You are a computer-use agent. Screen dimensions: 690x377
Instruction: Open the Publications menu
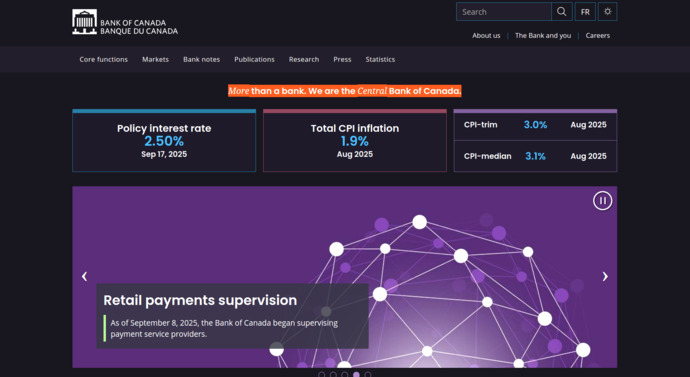[x=254, y=59]
